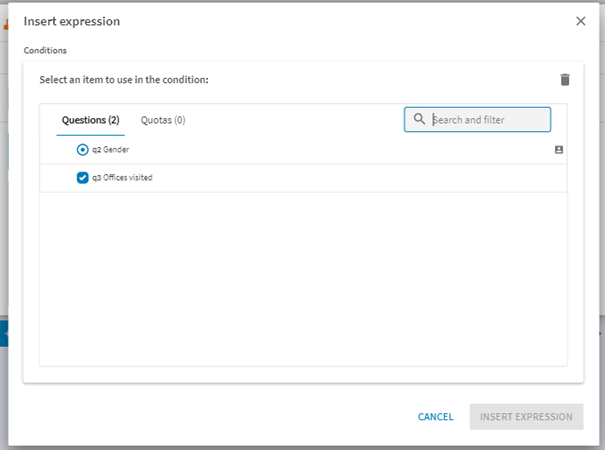Click the Insert expression dialog title
Screen dimensions: 605x450
coord(72,21)
